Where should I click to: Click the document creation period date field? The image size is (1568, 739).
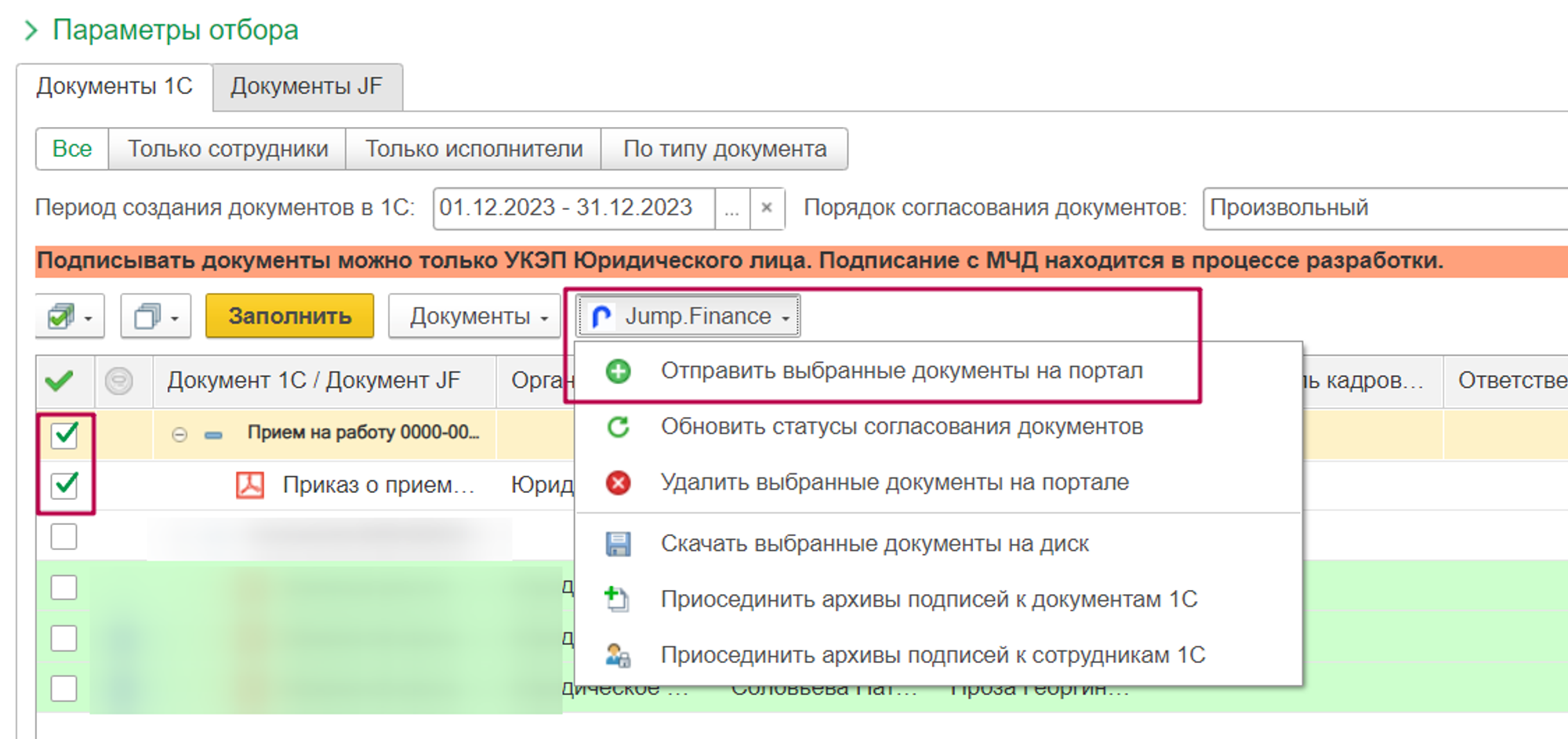(572, 208)
